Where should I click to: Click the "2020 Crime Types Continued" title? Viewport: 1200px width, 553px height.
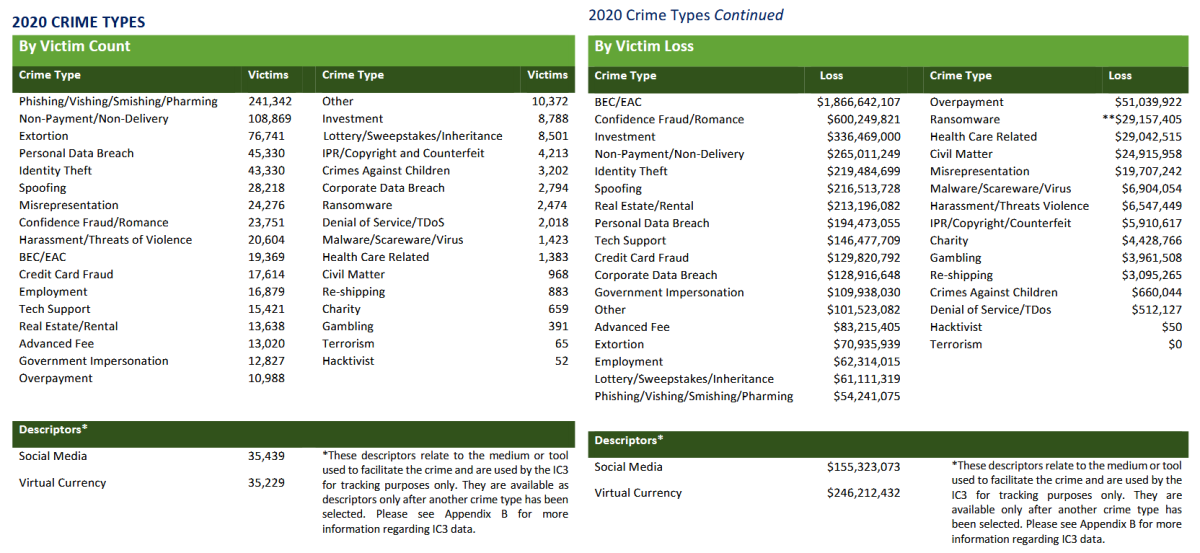[685, 15]
